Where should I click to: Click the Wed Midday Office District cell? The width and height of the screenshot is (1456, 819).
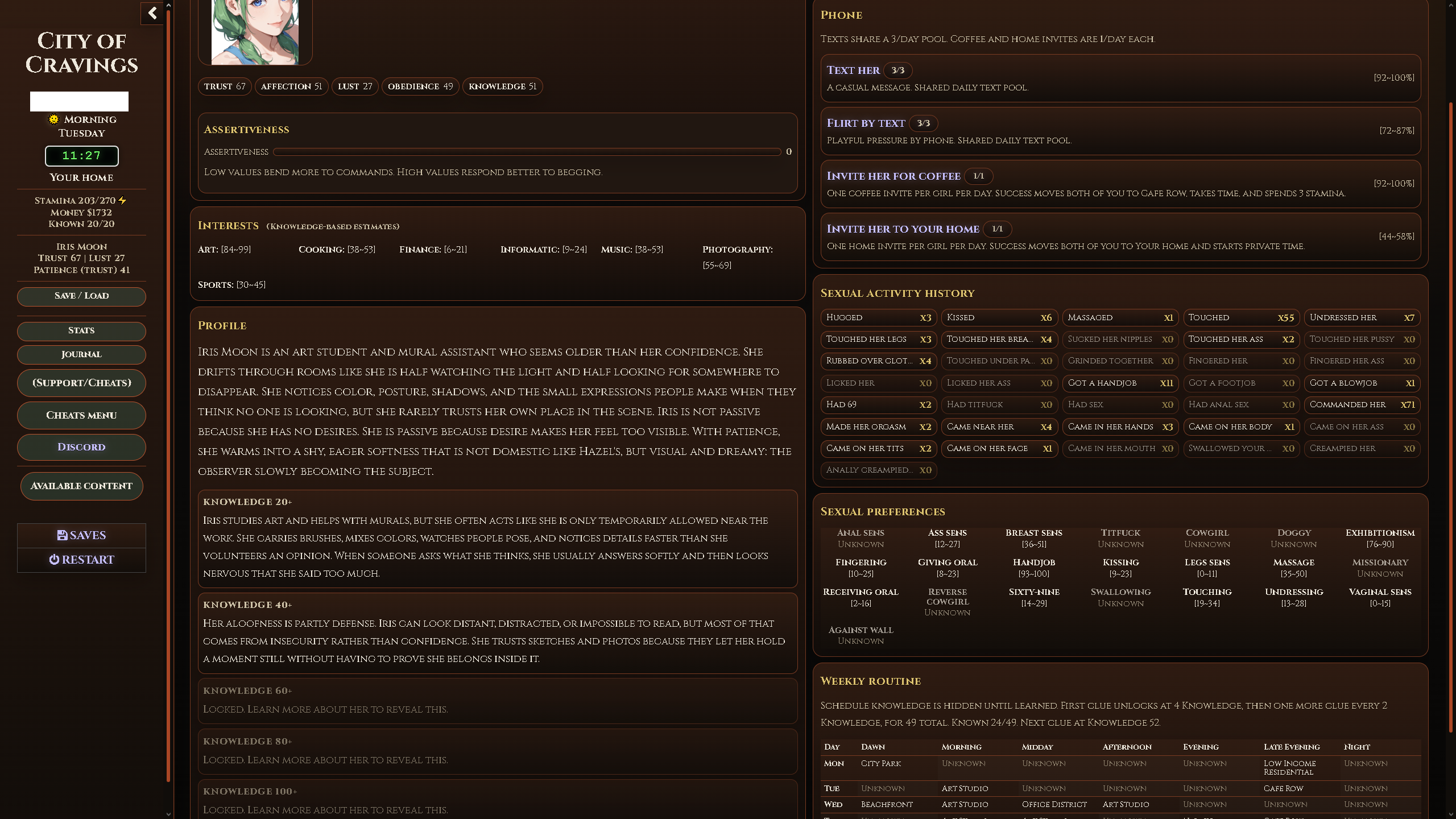coord(1054,804)
